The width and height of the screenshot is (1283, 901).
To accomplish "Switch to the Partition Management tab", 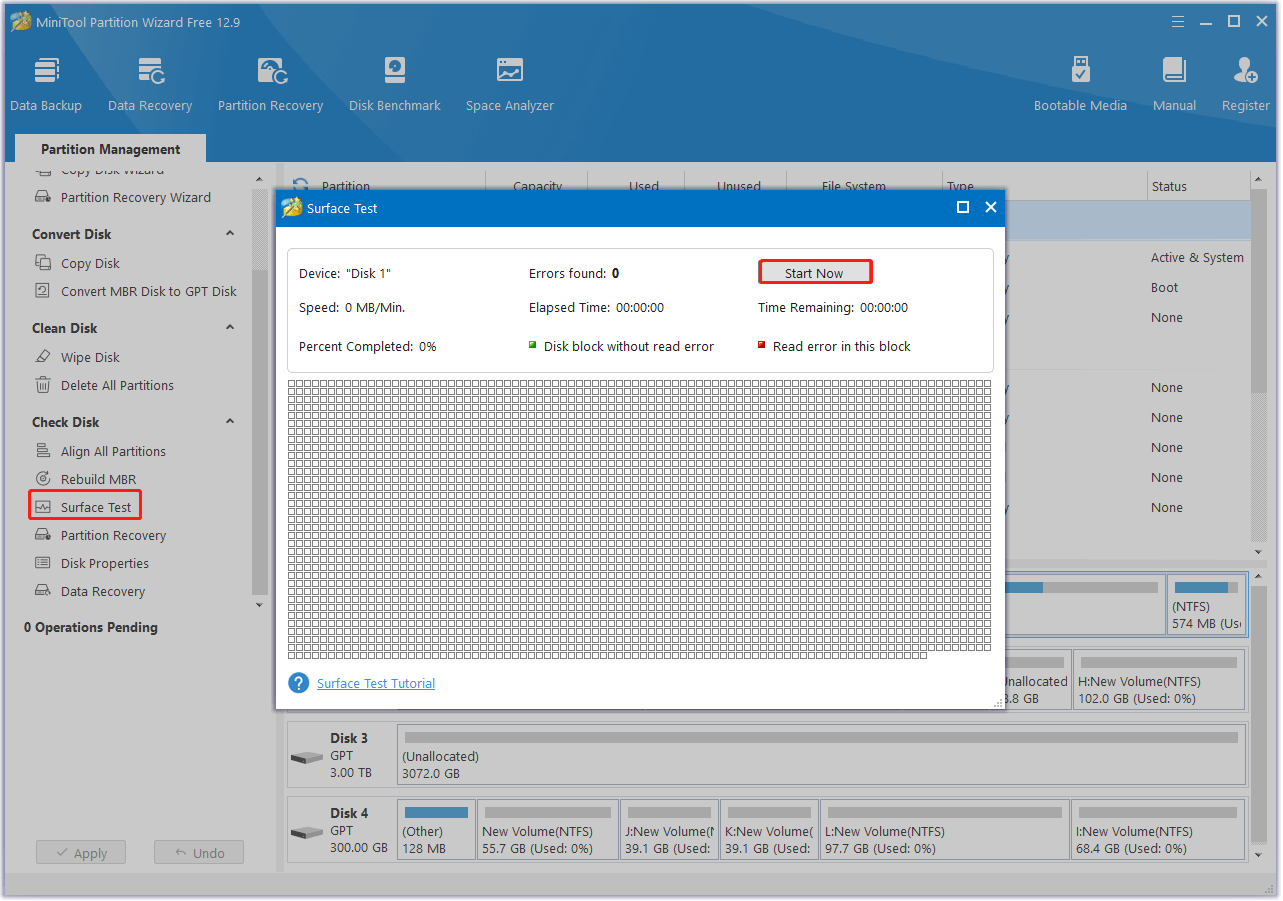I will point(110,148).
